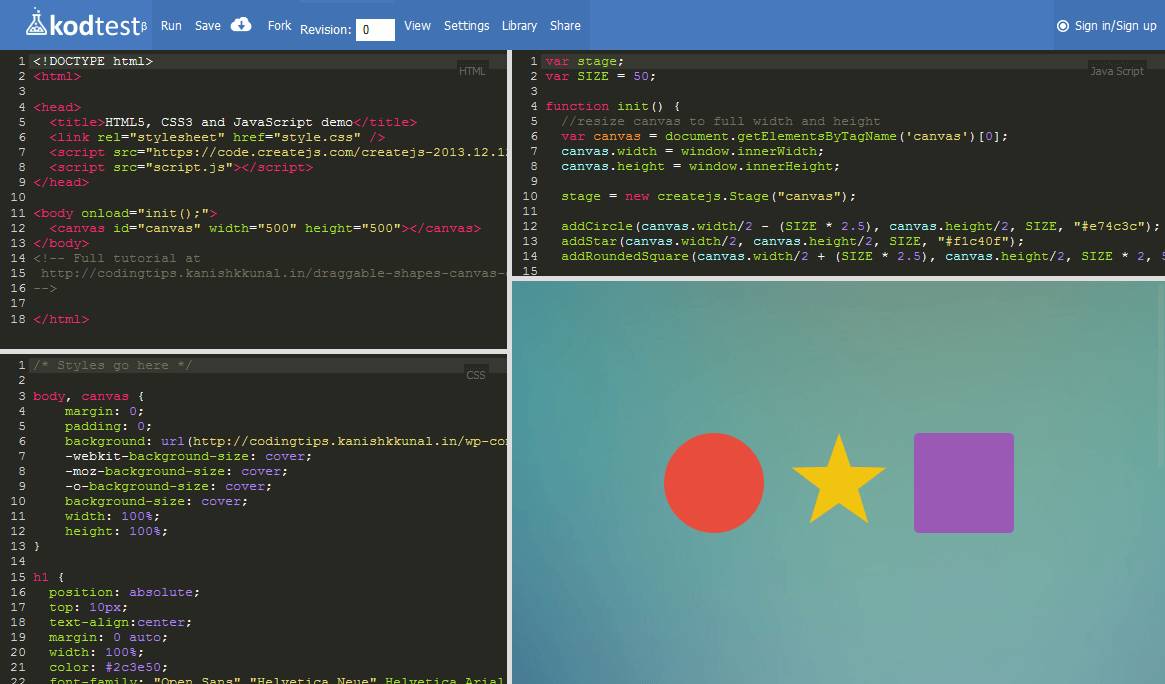This screenshot has height=684, width=1165.
Task: Click the red circle on canvas
Action: [x=713, y=483]
